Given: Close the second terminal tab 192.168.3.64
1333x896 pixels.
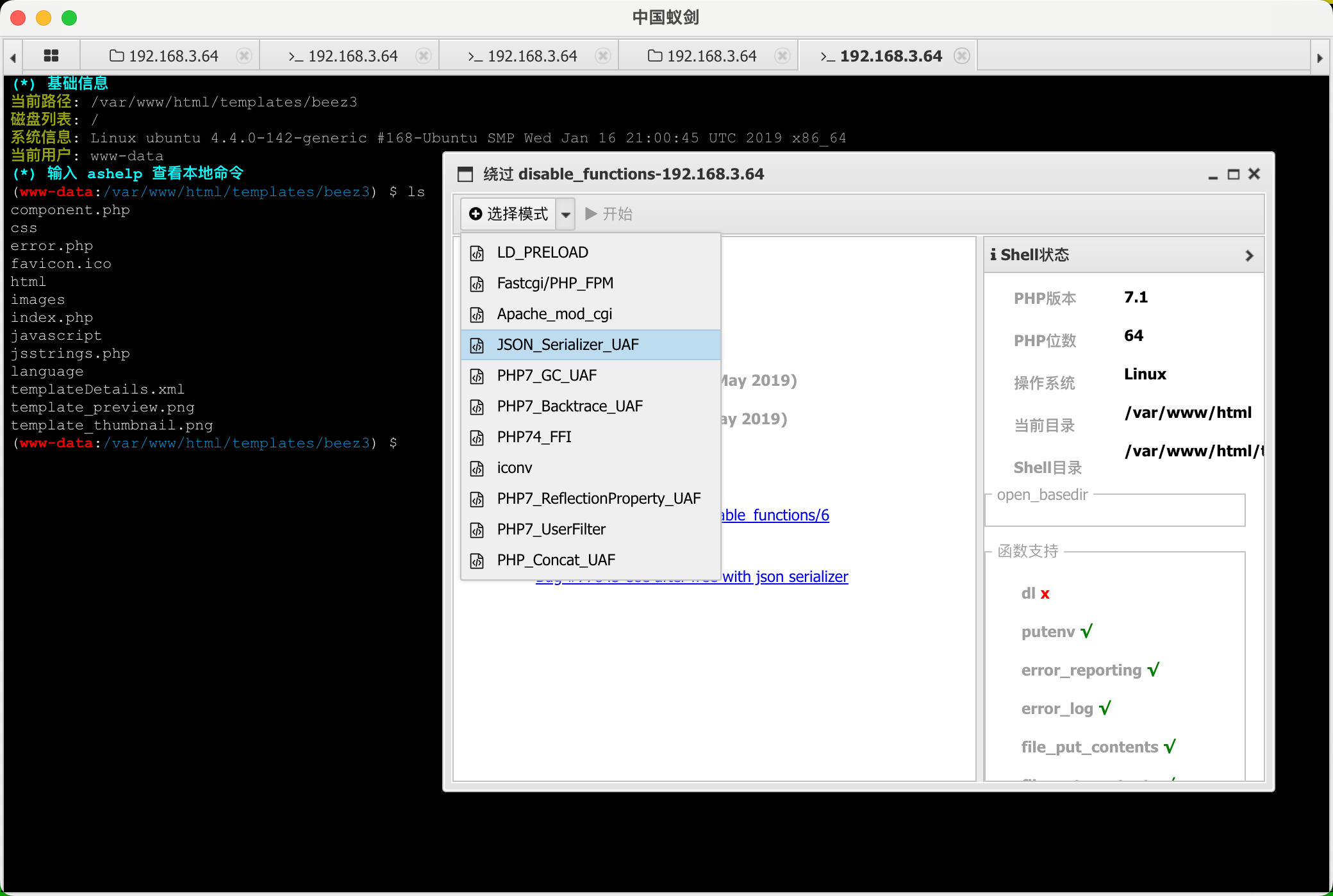Looking at the screenshot, I should coord(603,56).
